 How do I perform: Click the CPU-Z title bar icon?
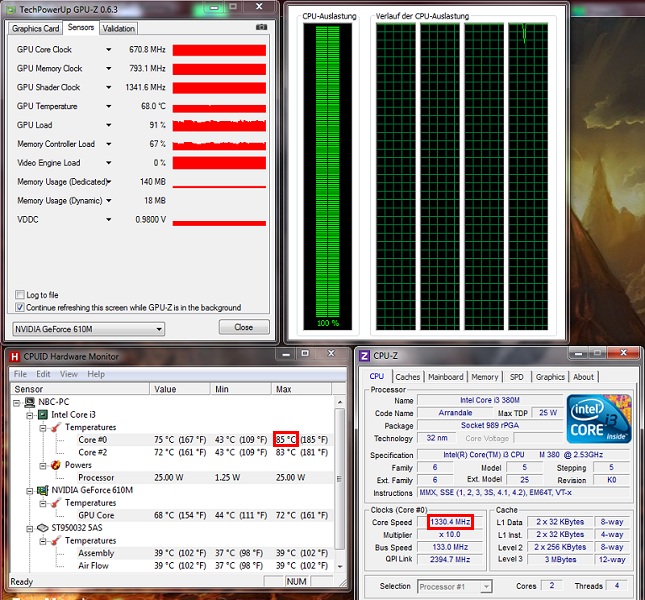(364, 356)
